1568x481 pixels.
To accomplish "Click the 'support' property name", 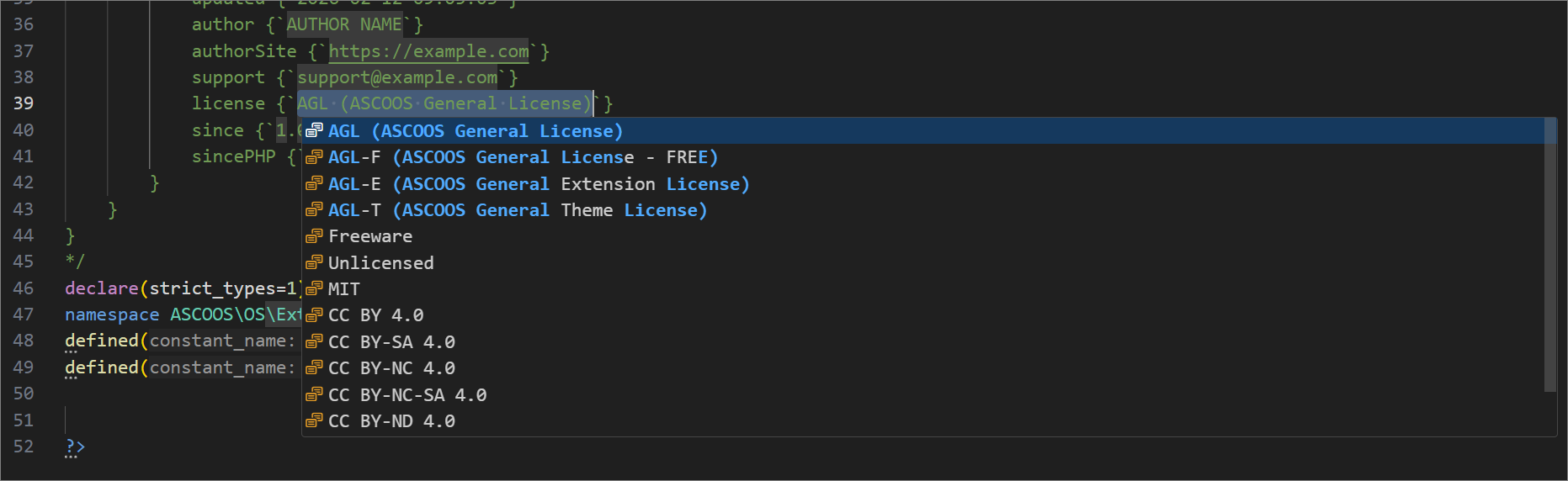I will pos(228,77).
